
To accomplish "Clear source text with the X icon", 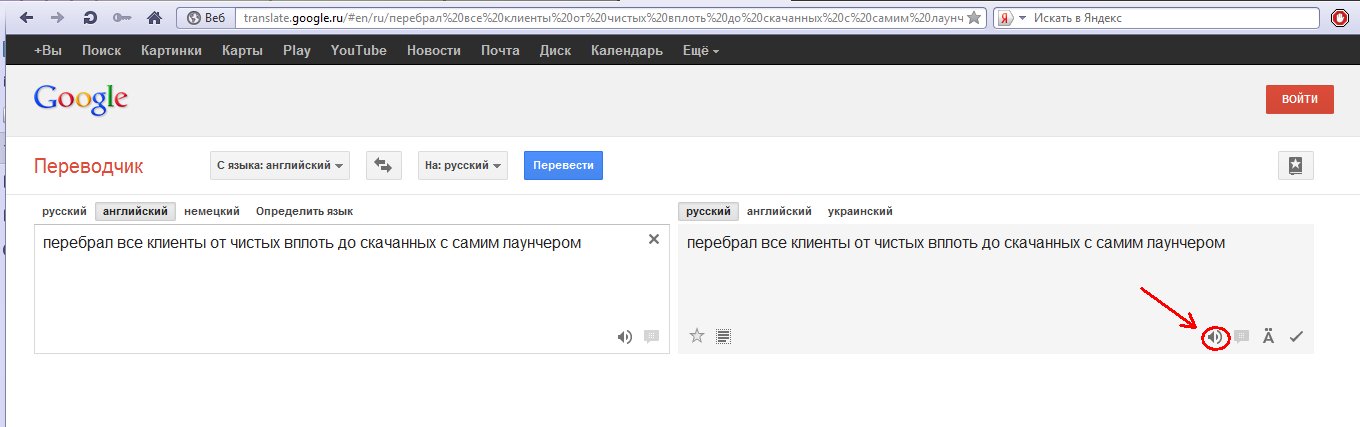I will click(x=654, y=239).
